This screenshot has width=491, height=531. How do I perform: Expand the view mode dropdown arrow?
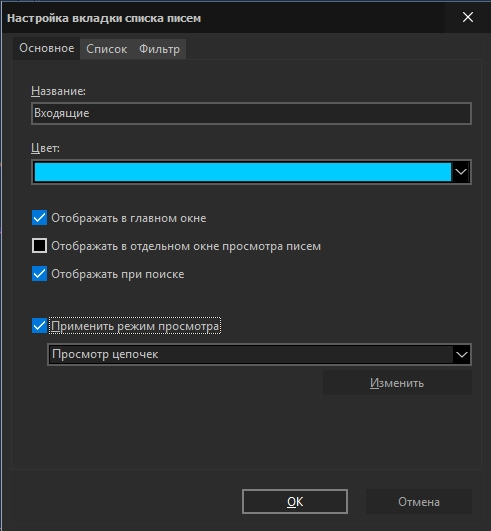462,355
